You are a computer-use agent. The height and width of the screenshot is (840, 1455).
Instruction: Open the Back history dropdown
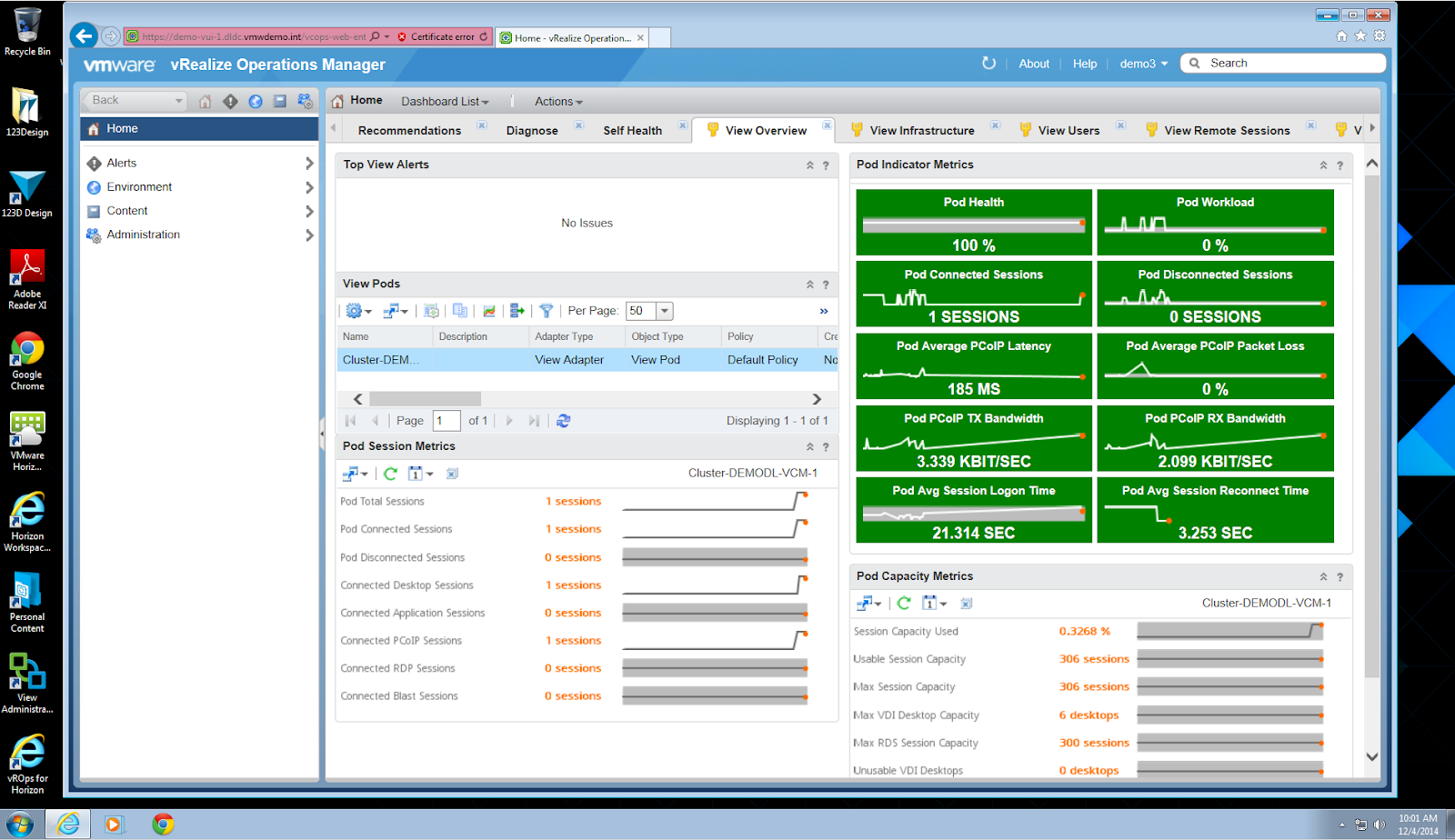point(178,101)
